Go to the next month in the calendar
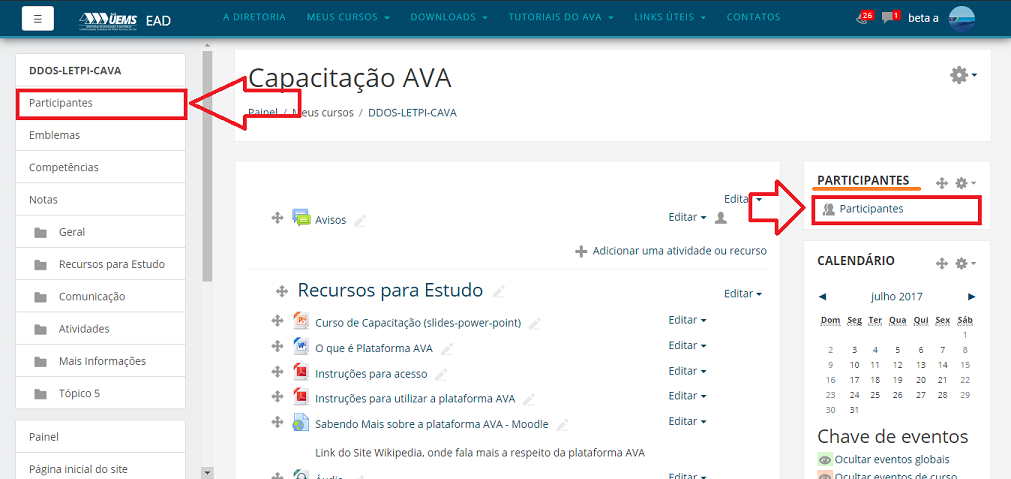The width and height of the screenshot is (1011, 479). 972,297
